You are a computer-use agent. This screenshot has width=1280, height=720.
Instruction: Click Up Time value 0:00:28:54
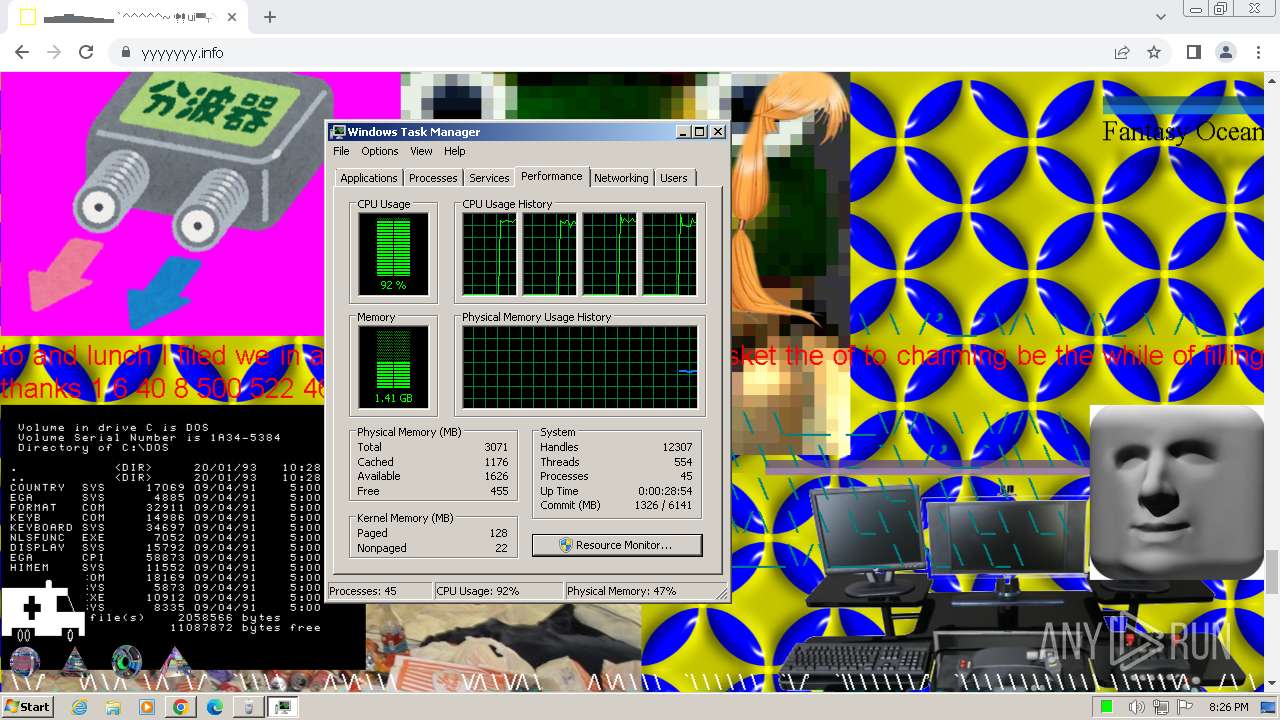pyautogui.click(x=665, y=491)
